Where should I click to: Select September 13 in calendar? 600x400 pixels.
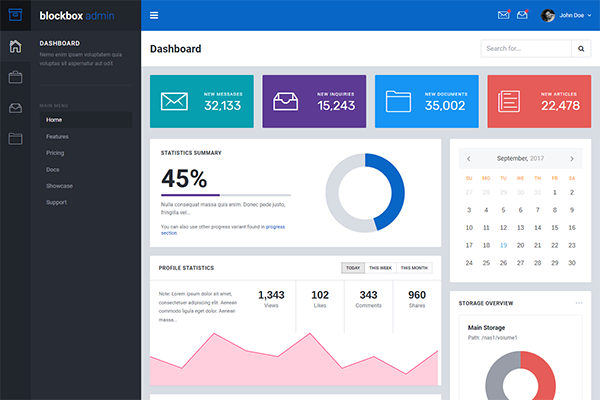[520, 228]
